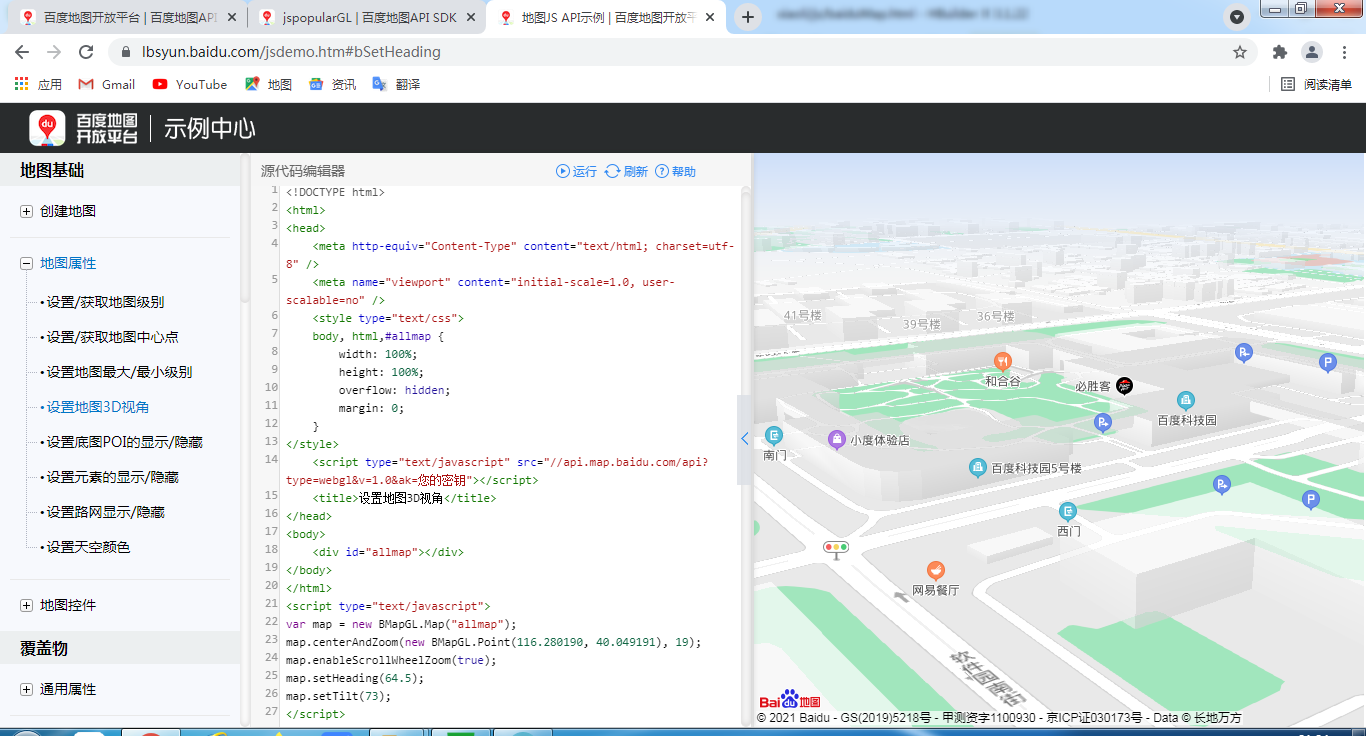The image size is (1366, 736).
Task: Collapse the 地图属性 tree section
Action: click(27, 263)
